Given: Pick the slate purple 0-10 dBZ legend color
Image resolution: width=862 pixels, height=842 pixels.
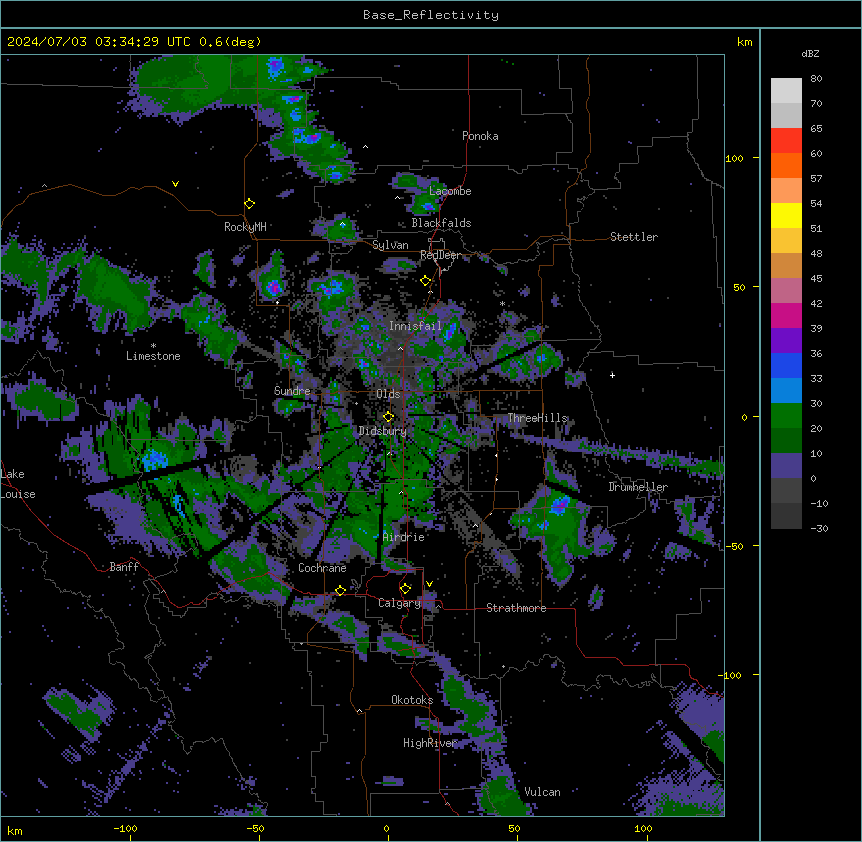Looking at the screenshot, I should coord(786,466).
